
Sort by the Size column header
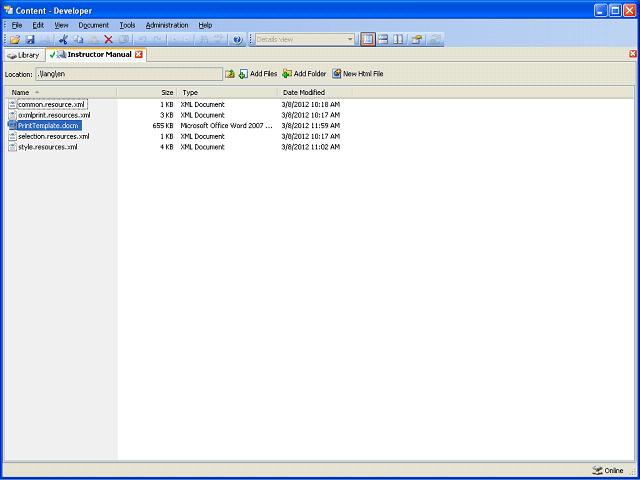tap(147, 93)
